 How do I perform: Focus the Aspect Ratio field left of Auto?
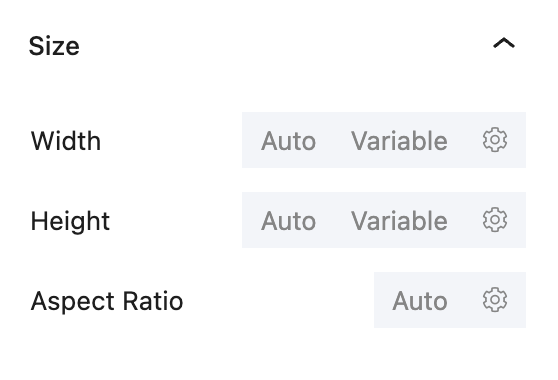[x=383, y=300]
